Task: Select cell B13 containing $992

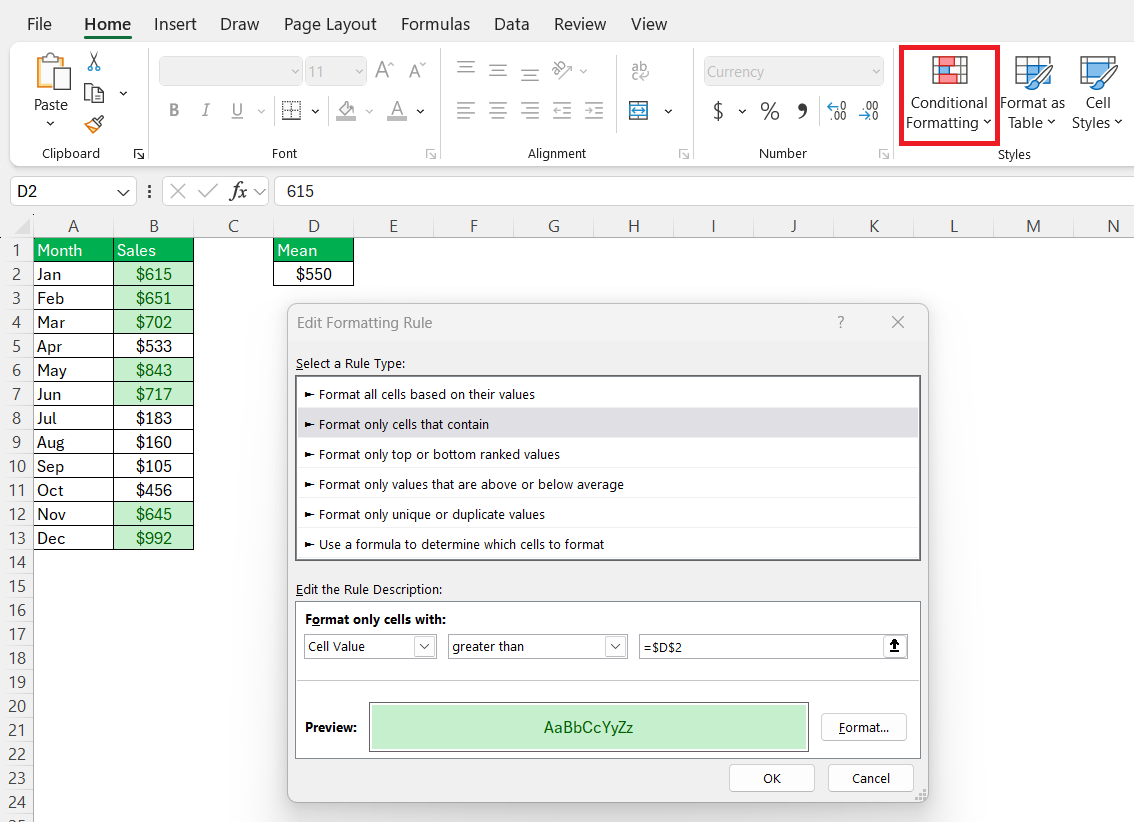Action: [154, 538]
